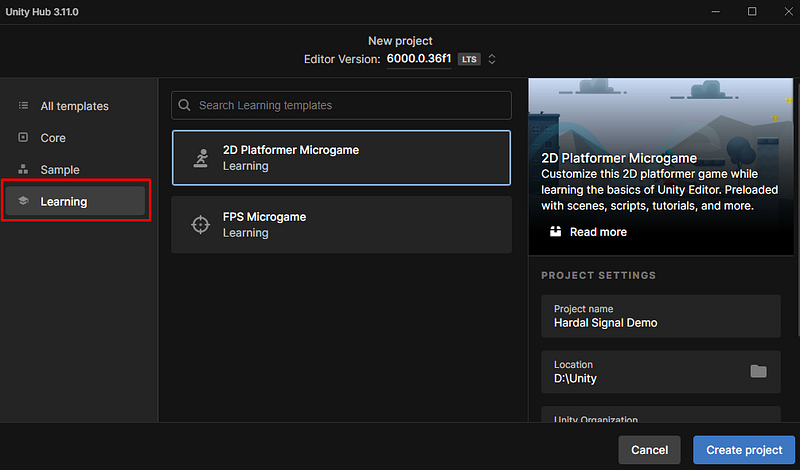Select the Learning templates category
Viewport: 800px width, 470px height.
pyautogui.click(x=76, y=201)
